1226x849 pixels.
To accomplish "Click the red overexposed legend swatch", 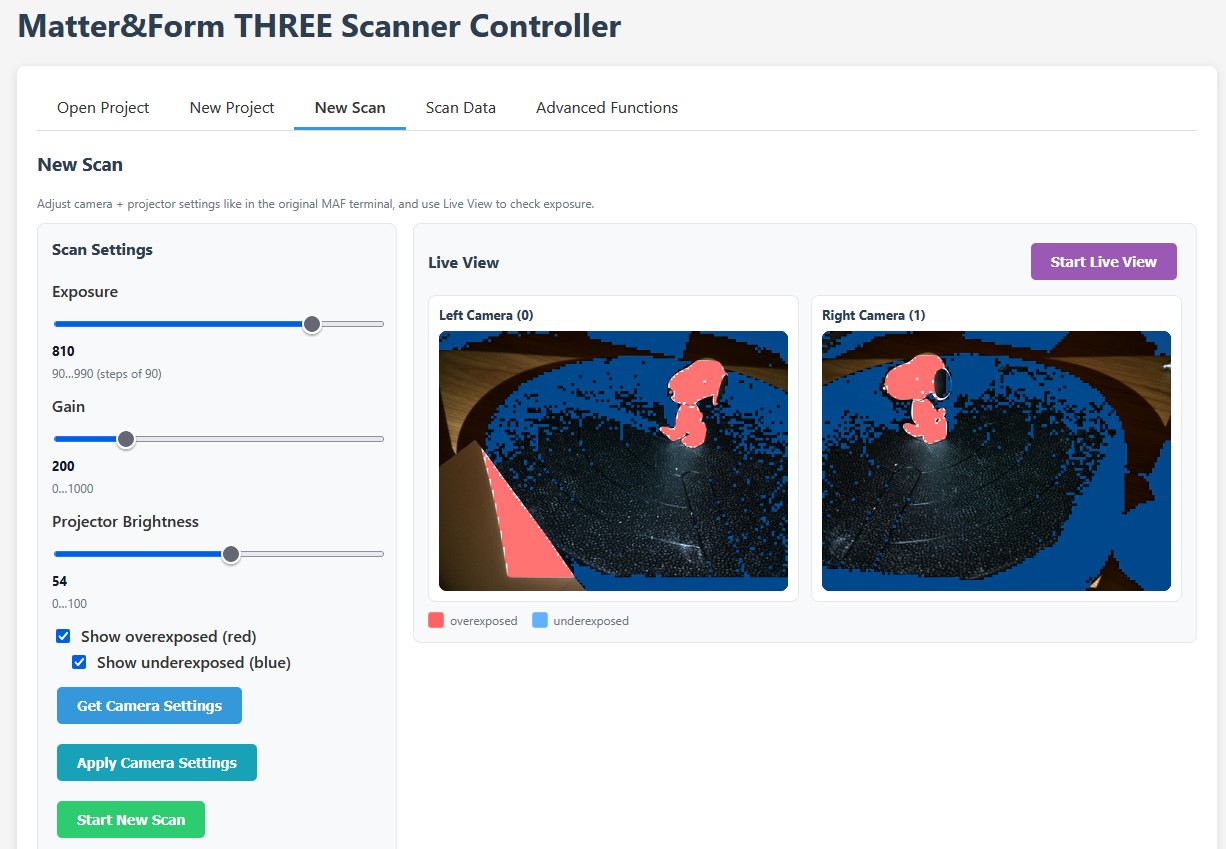I will [436, 621].
